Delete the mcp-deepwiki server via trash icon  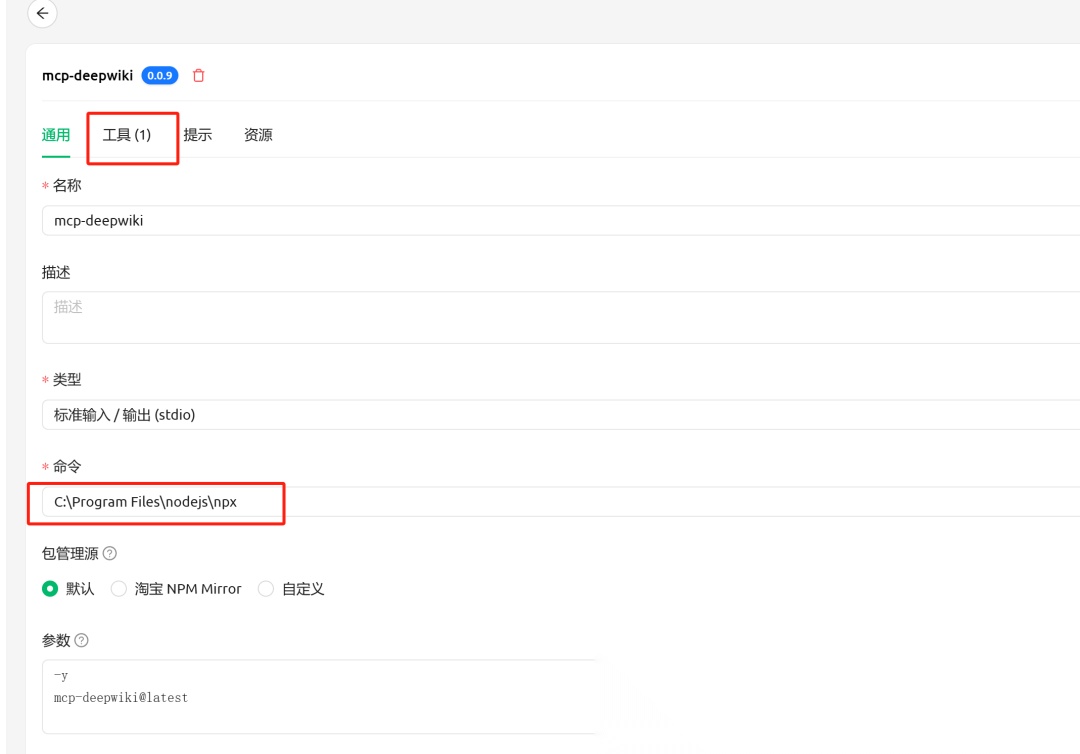(x=198, y=76)
